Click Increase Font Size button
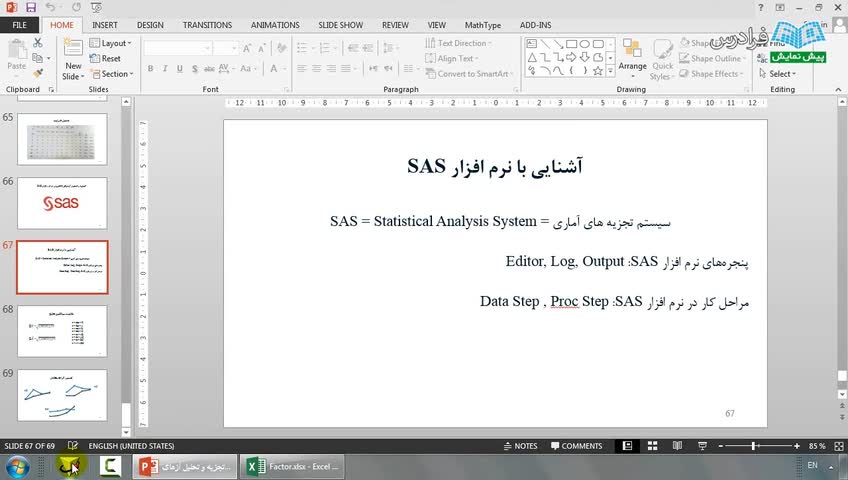Viewport: 848px width, 480px height. (x=247, y=49)
